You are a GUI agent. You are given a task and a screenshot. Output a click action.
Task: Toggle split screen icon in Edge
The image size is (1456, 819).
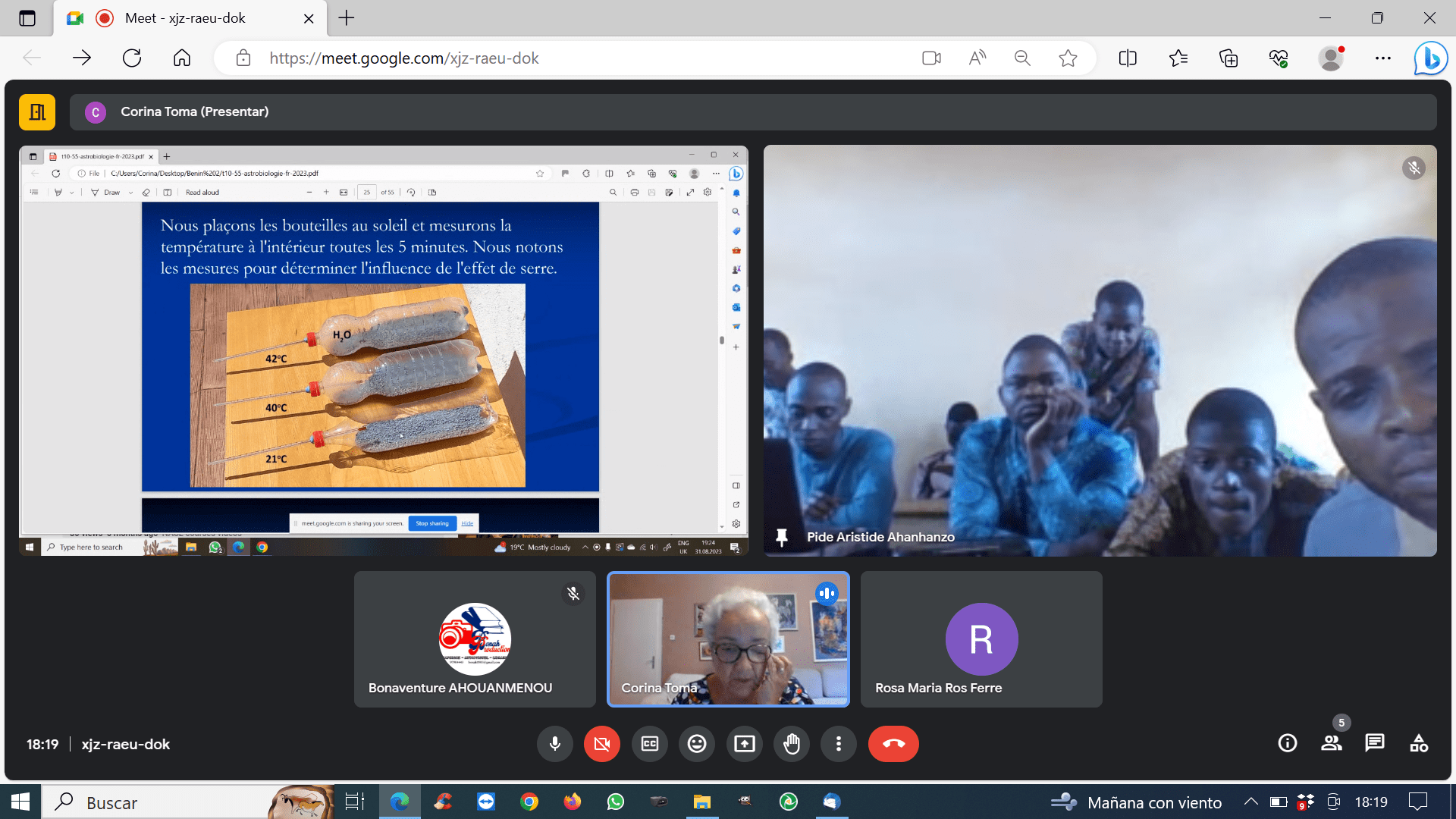(1128, 58)
